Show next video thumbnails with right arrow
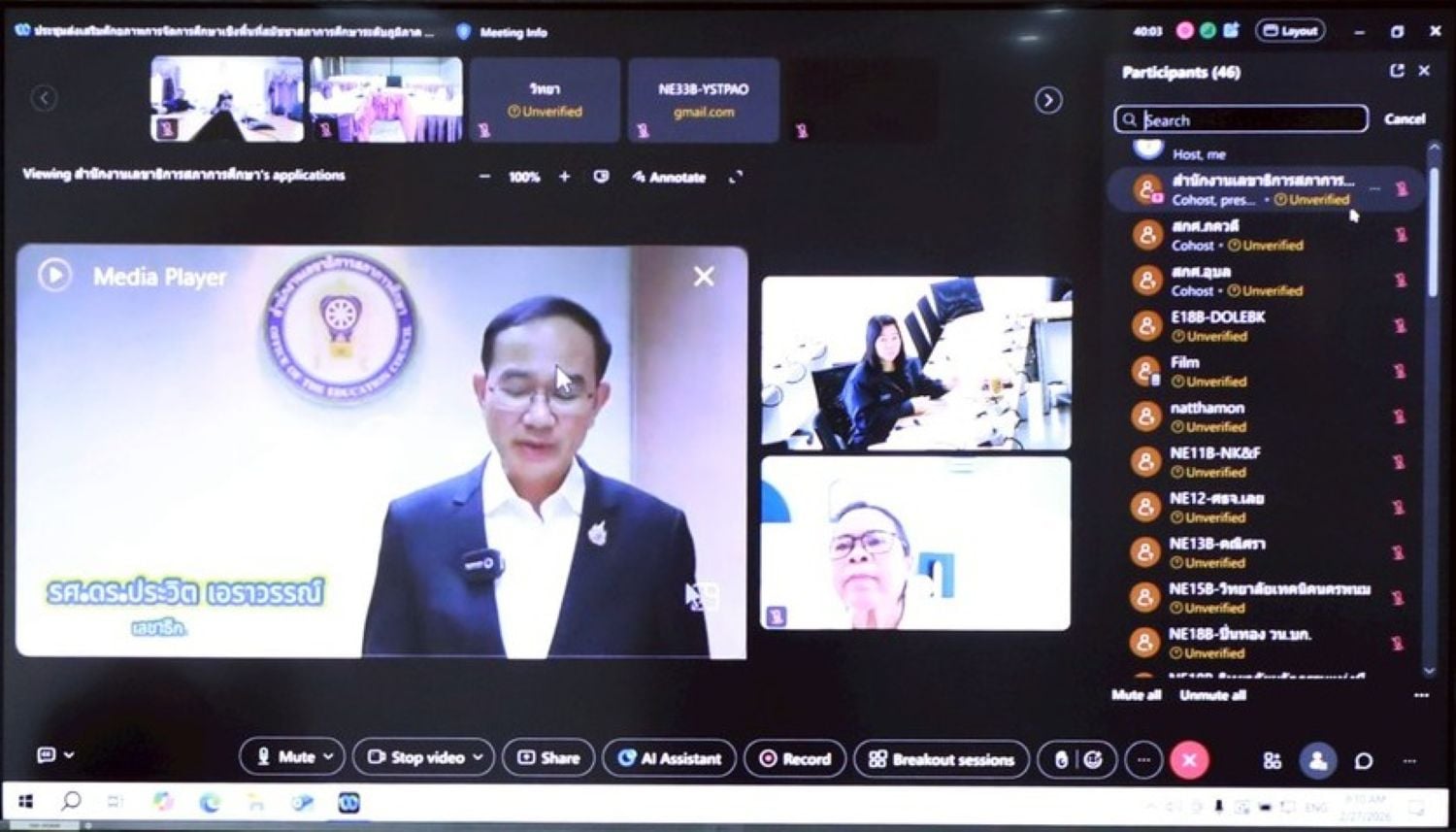 pyautogui.click(x=1047, y=100)
